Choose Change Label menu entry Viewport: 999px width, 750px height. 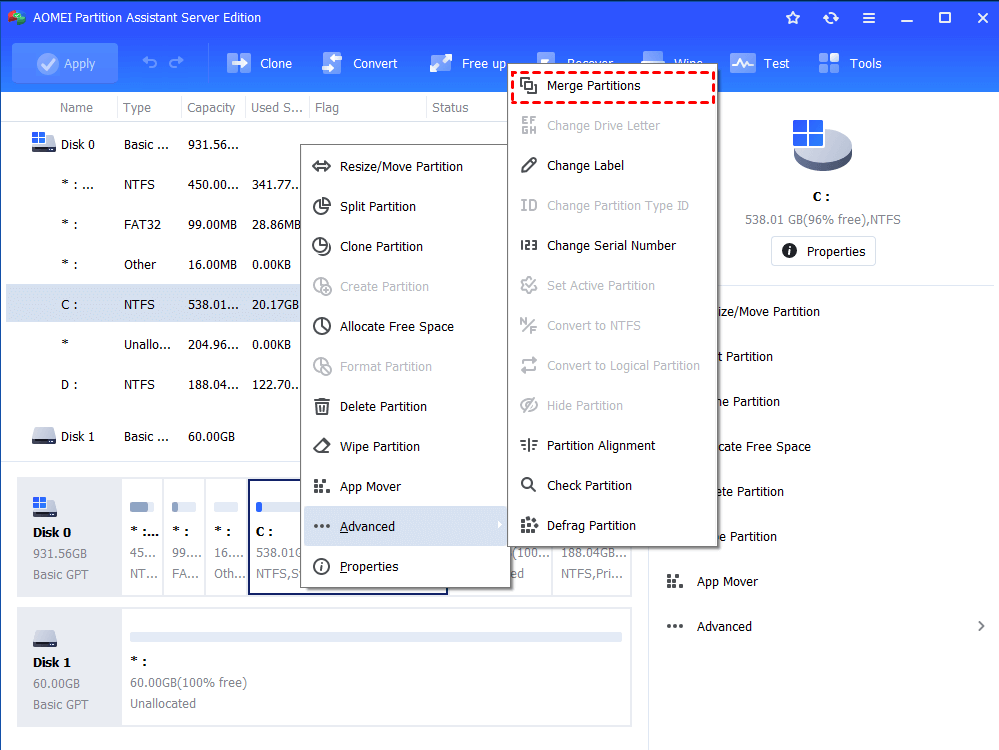pyautogui.click(x=612, y=166)
